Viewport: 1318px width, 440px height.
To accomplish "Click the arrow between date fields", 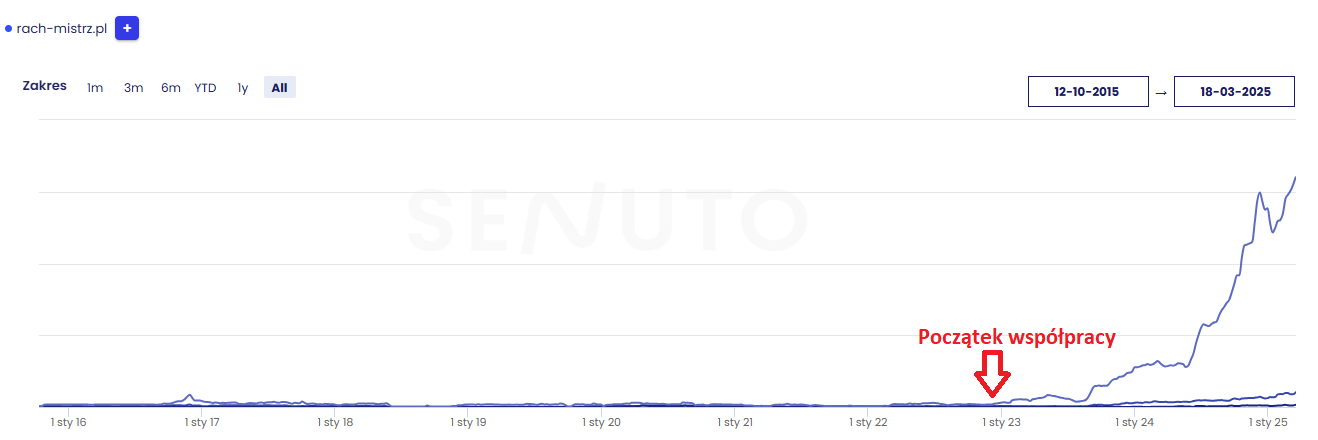I will coord(1160,92).
